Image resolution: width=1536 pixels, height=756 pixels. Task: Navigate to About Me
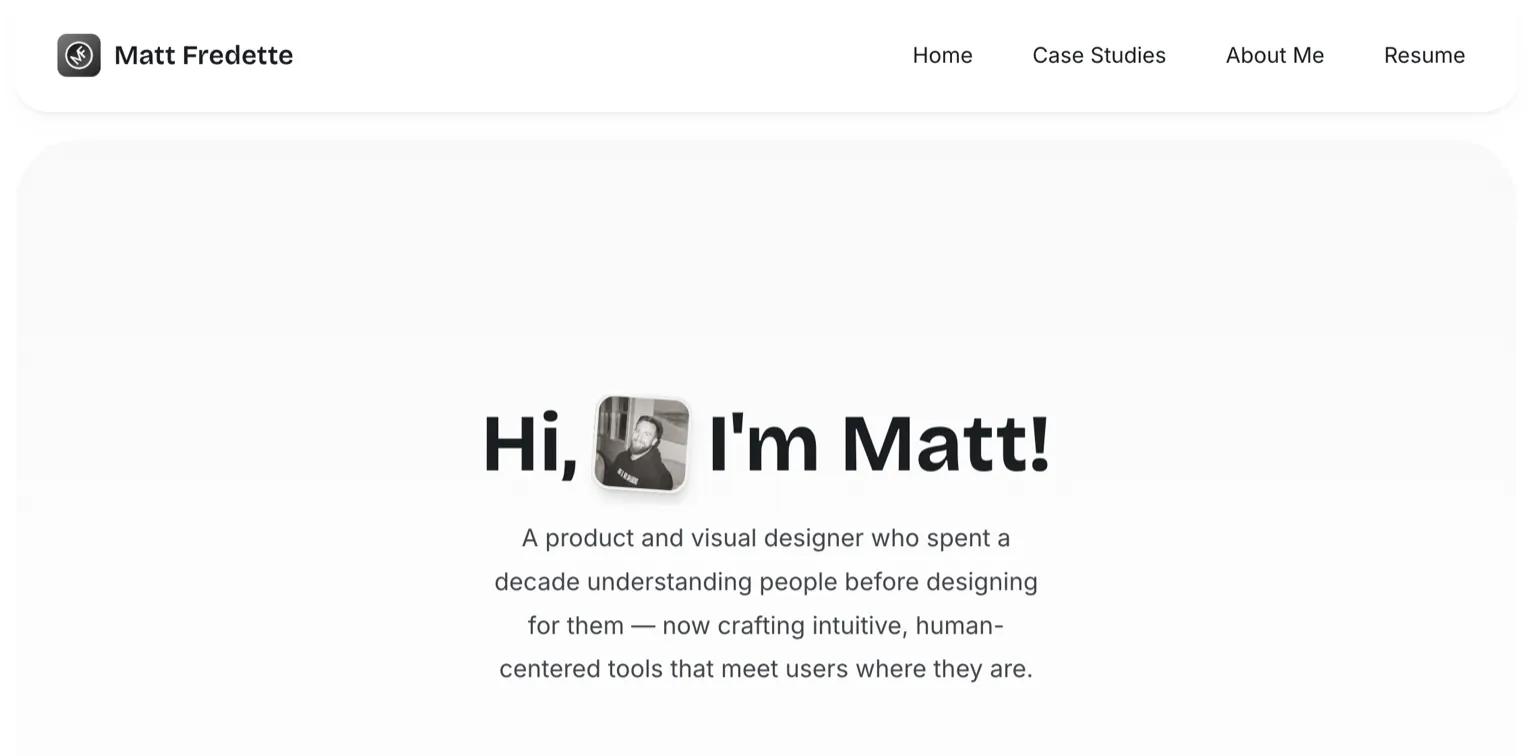tap(1275, 55)
